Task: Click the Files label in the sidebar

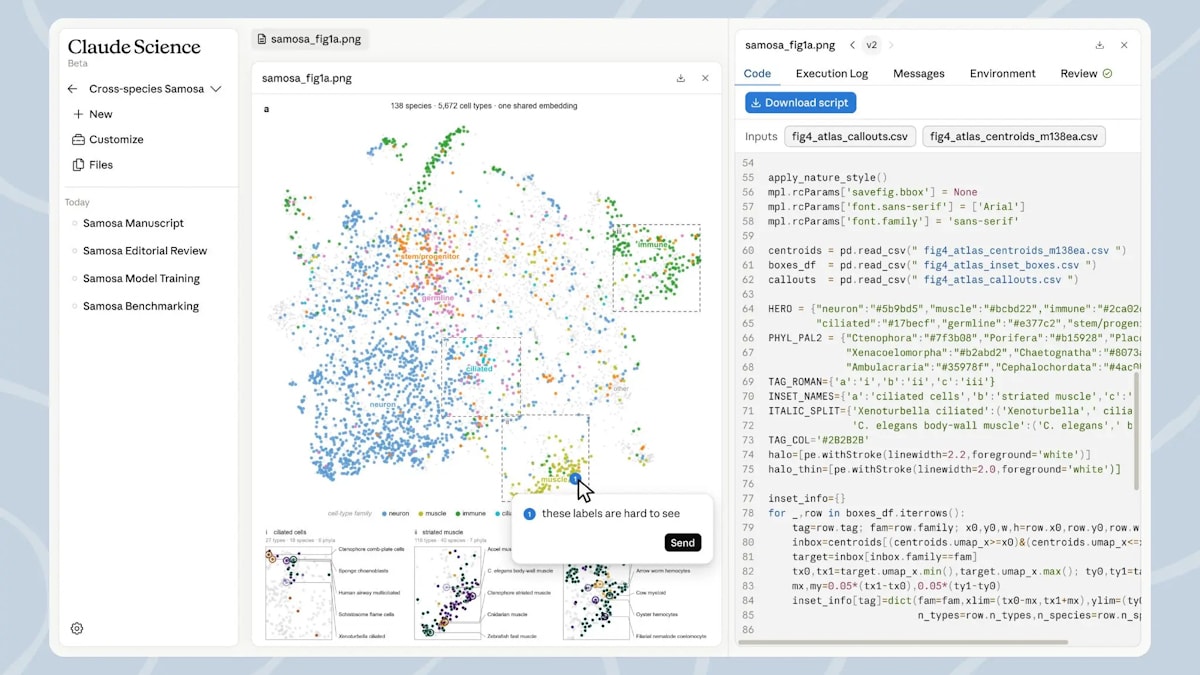Action: pyautogui.click(x=101, y=165)
